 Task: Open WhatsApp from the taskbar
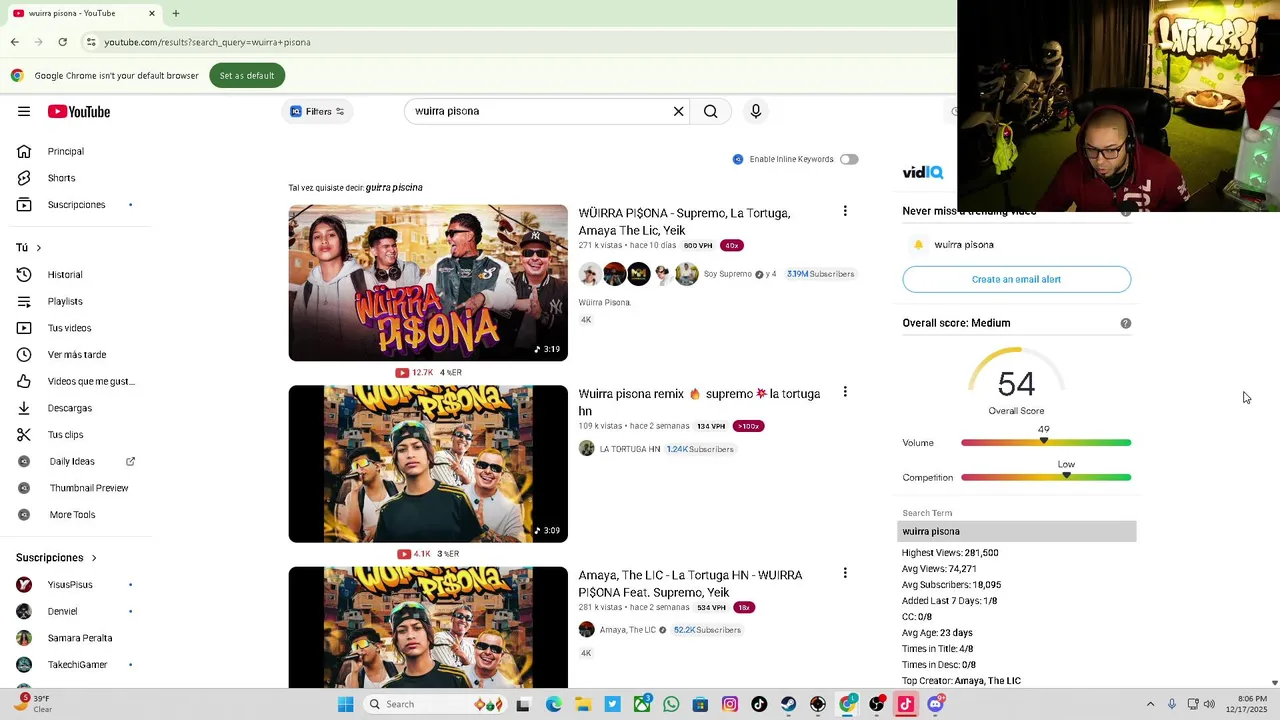[x=671, y=704]
